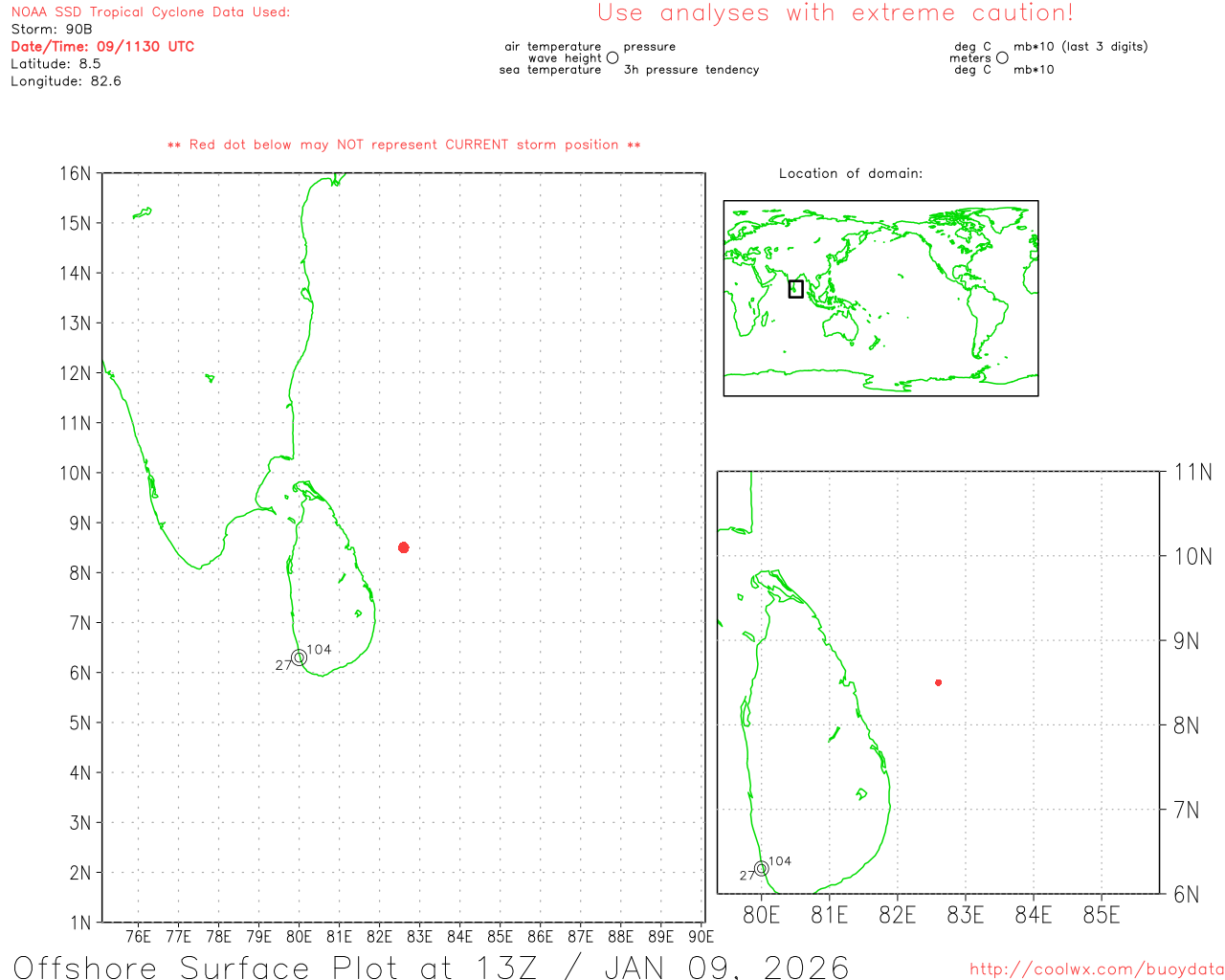Click the black domain box on world map

pyautogui.click(x=795, y=289)
